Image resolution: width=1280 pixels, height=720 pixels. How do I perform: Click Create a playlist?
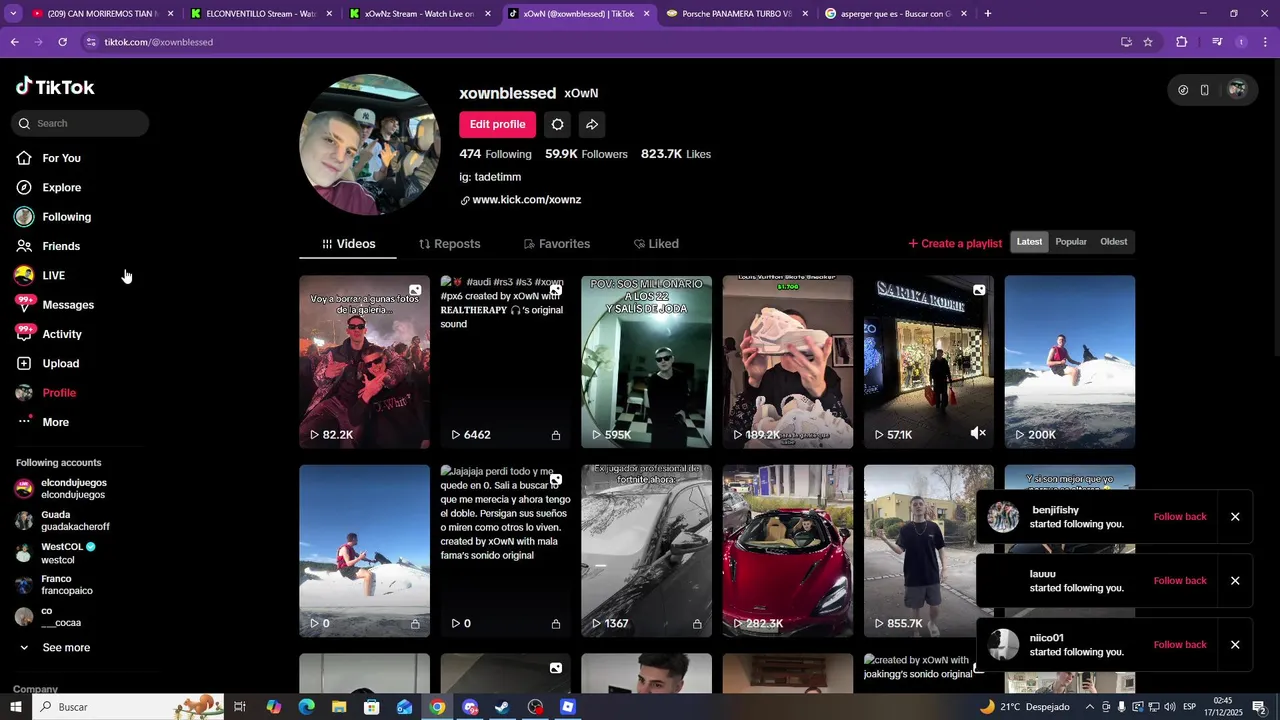955,243
